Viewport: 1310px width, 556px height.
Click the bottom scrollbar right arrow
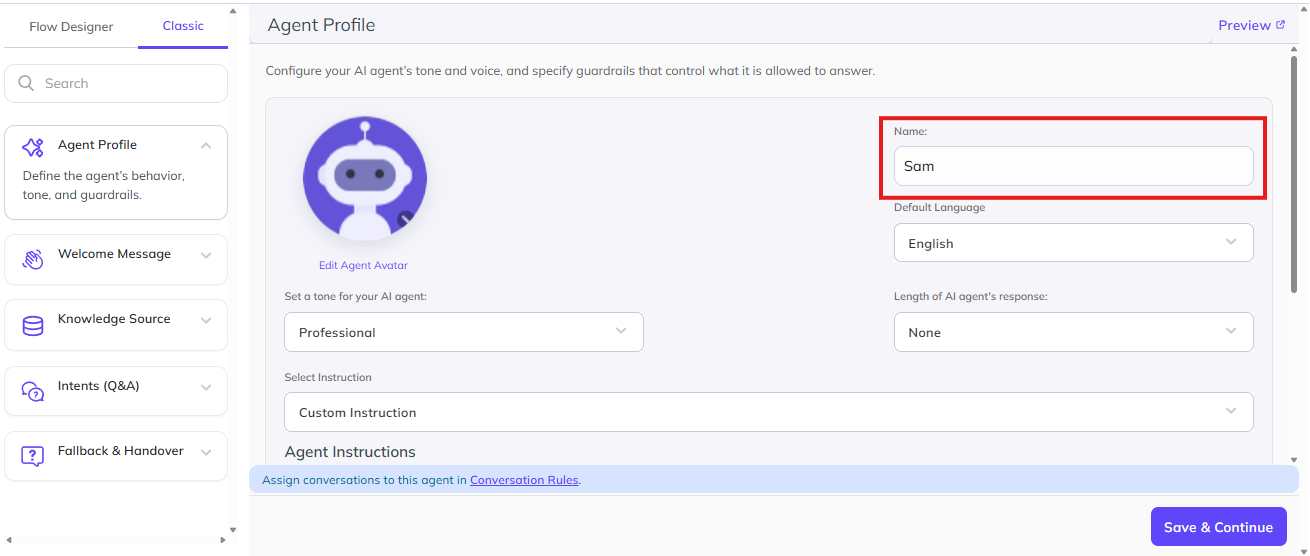[224, 542]
